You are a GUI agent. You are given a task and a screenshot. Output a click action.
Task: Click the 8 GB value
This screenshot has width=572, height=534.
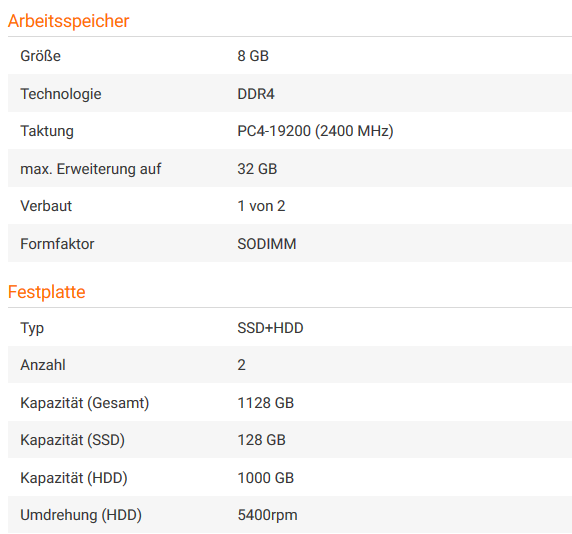[x=253, y=56]
